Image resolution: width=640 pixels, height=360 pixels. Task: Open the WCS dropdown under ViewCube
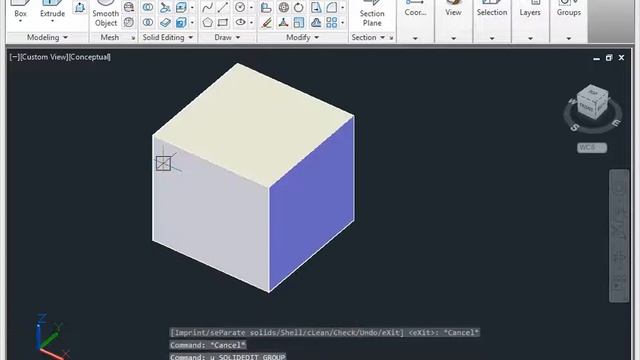tap(592, 148)
